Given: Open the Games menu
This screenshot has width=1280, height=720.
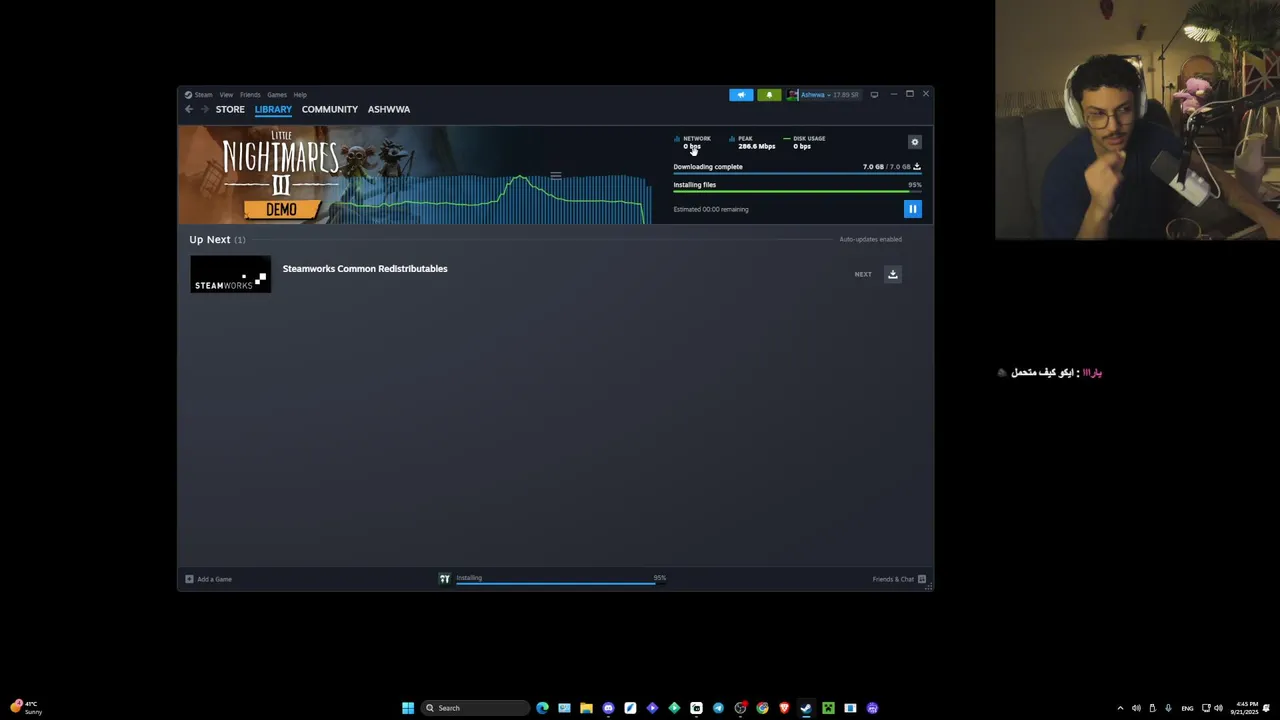Looking at the screenshot, I should coord(277,95).
